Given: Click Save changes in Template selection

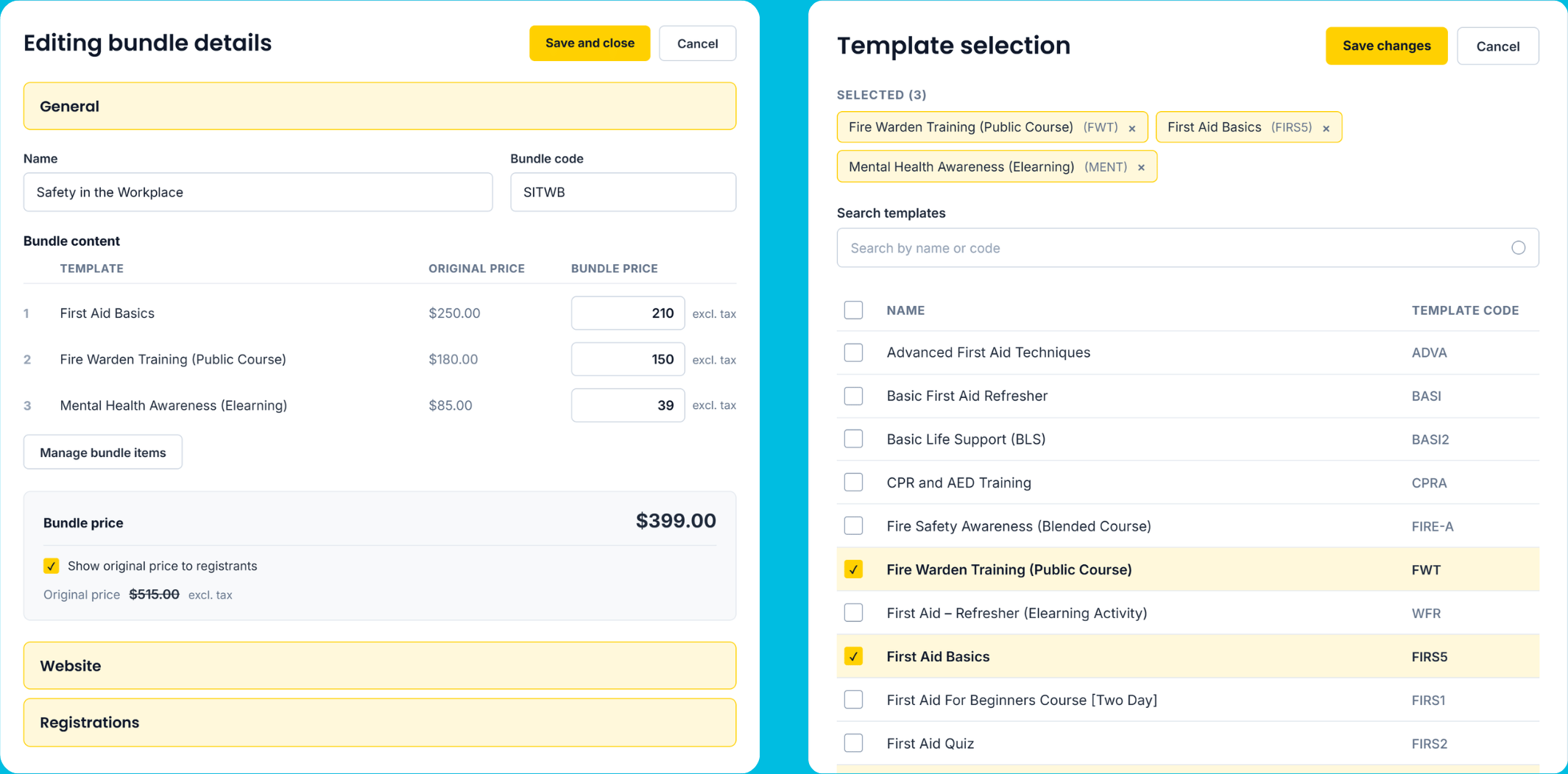Looking at the screenshot, I should tap(1386, 46).
